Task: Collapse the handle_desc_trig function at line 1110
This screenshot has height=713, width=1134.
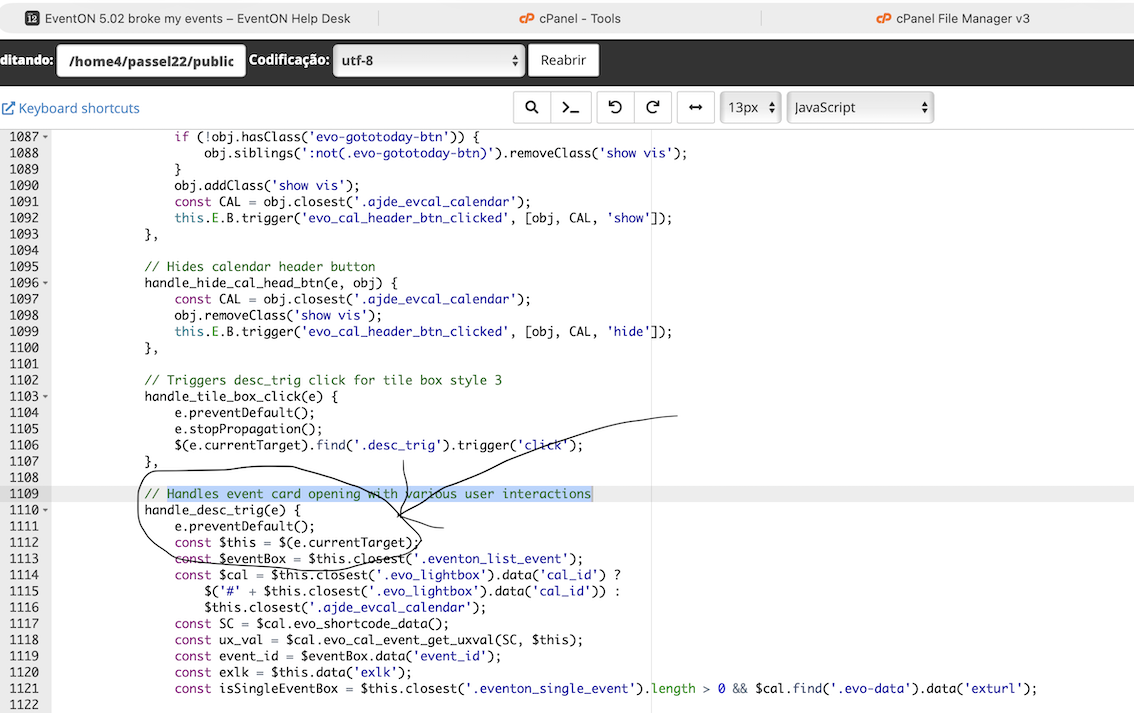Action: click(x=46, y=511)
